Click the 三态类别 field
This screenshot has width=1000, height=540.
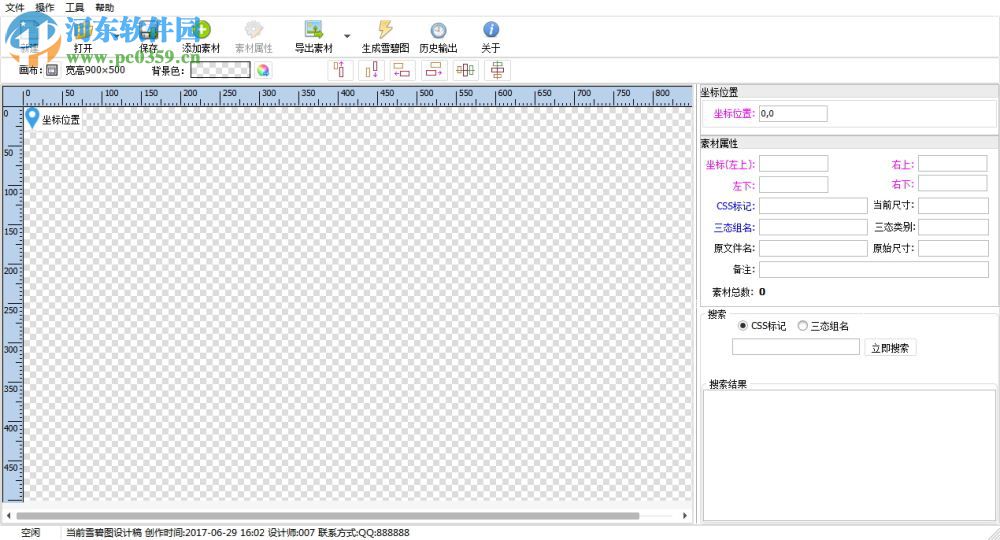(x=953, y=227)
